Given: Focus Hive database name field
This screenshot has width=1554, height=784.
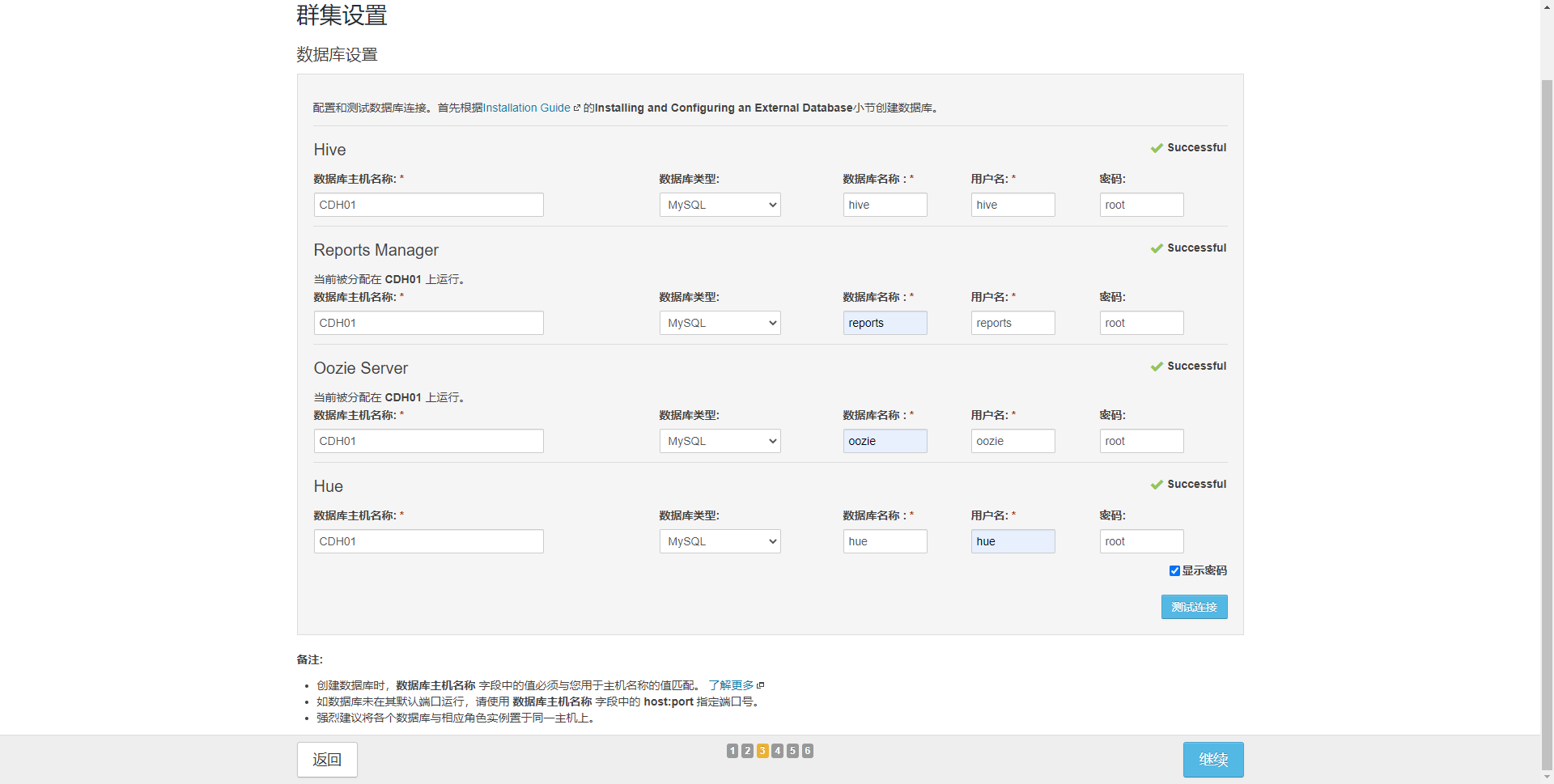Looking at the screenshot, I should [885, 205].
